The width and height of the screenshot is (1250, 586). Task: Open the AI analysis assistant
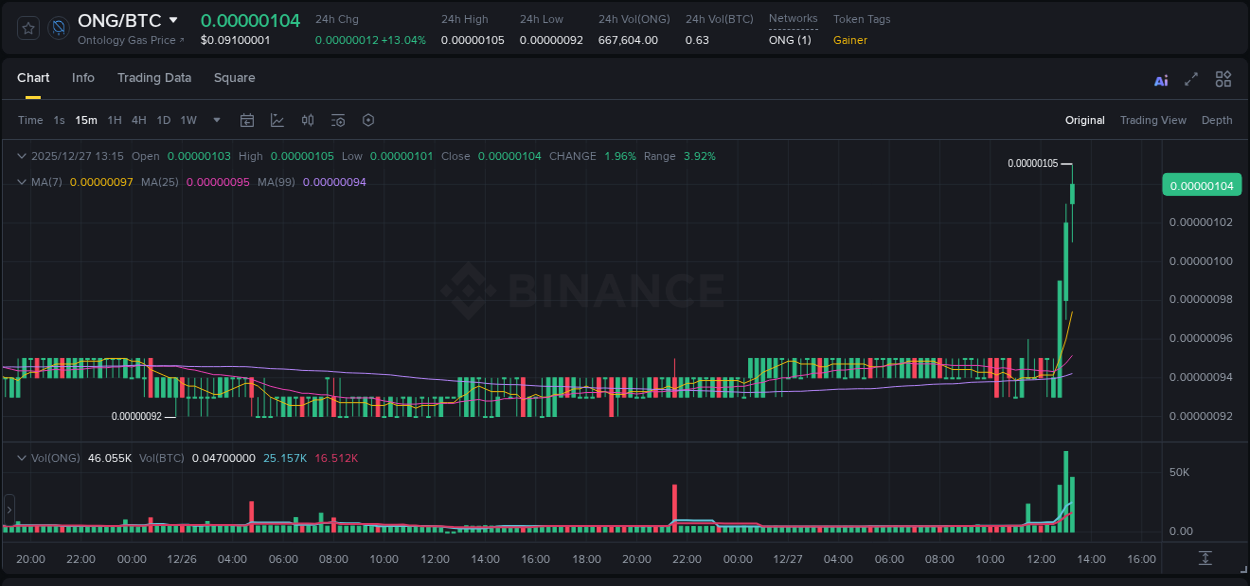[x=1161, y=79]
